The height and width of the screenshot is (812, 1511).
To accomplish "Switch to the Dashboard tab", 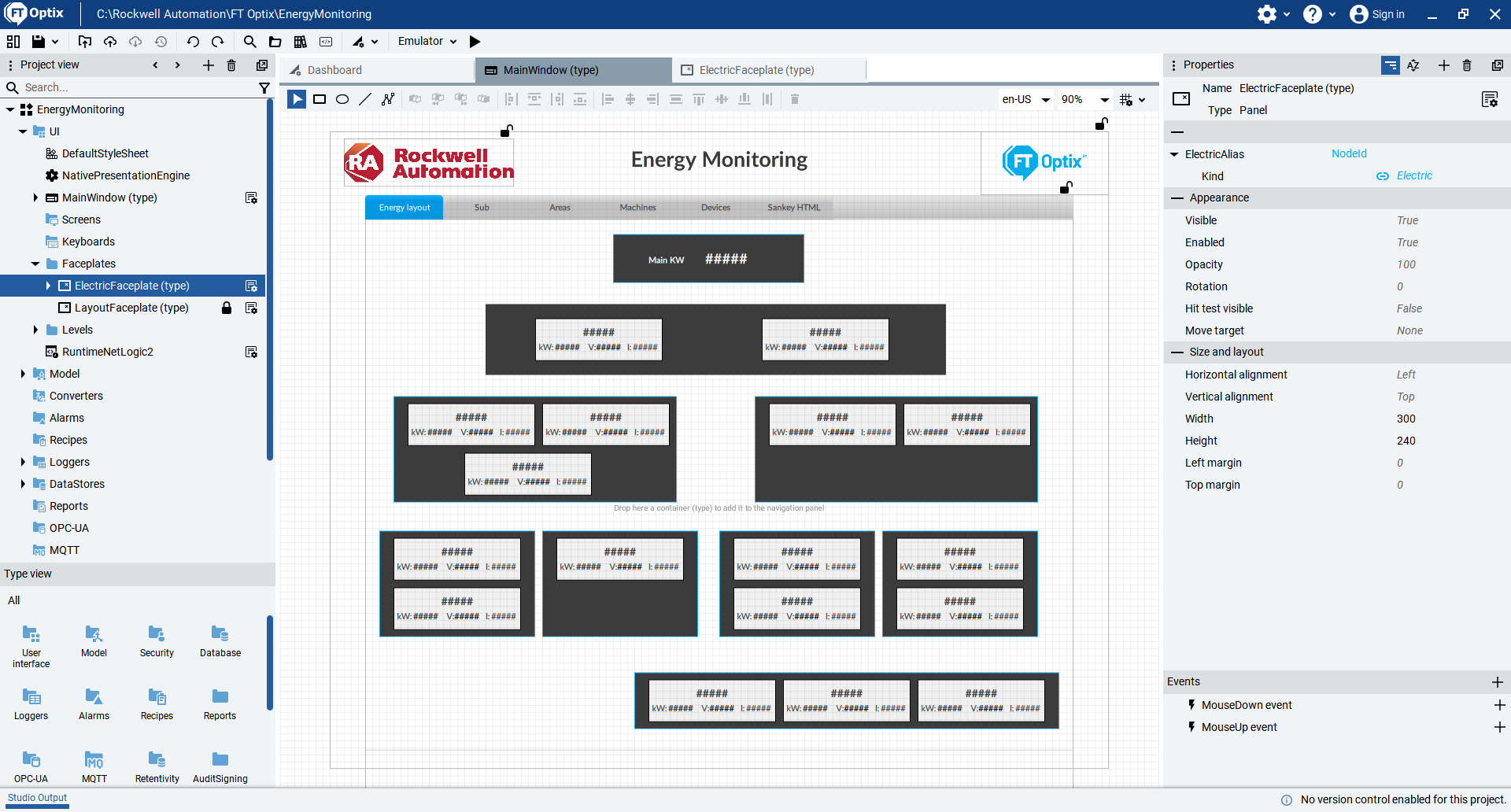I will click(x=334, y=70).
